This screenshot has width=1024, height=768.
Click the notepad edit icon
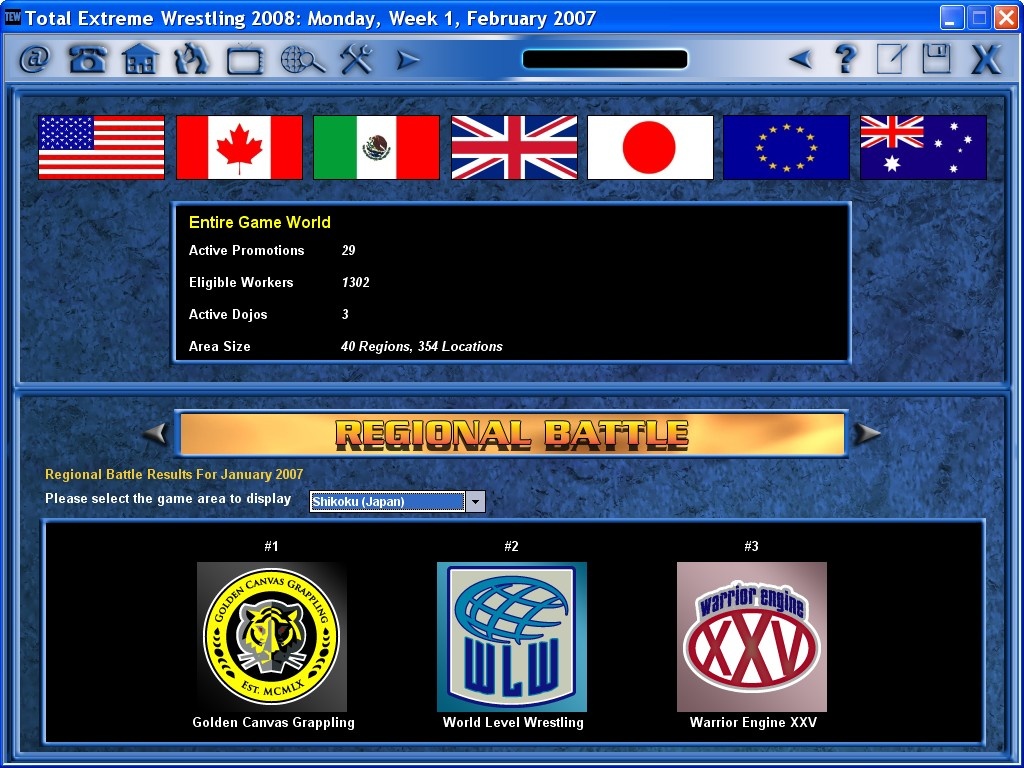point(891,59)
